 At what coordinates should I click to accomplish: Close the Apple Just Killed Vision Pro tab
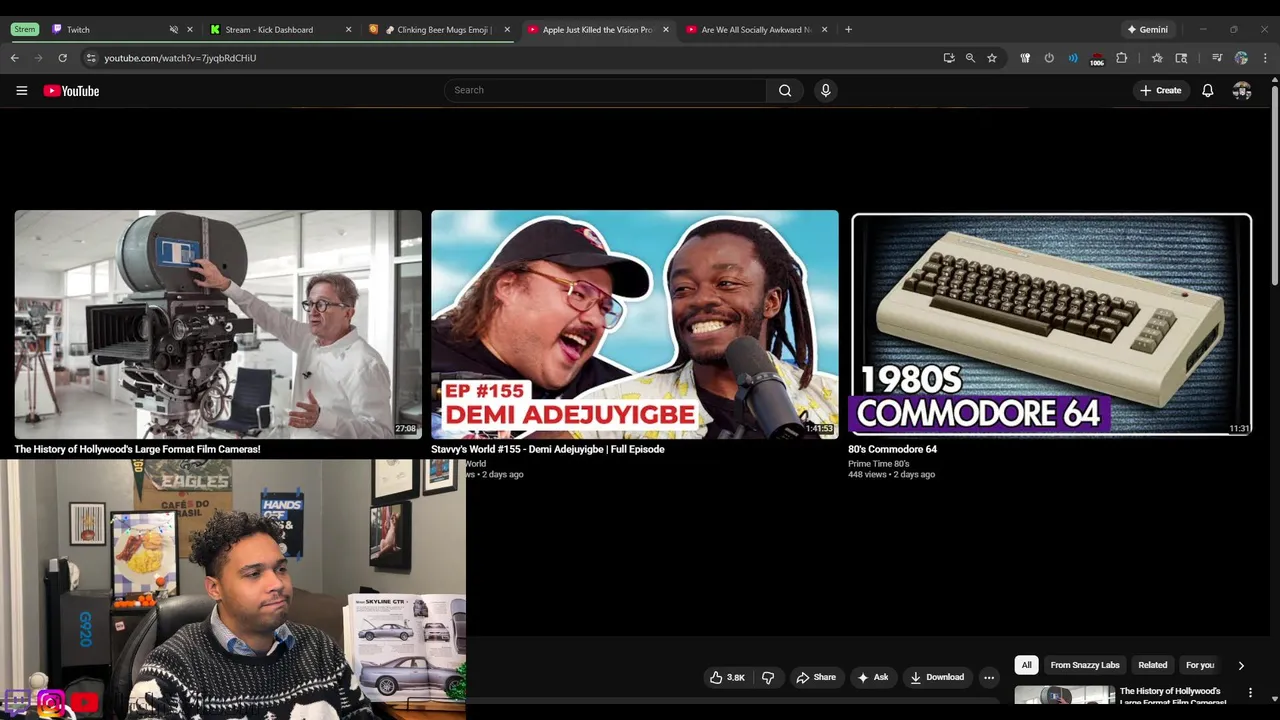click(x=666, y=29)
